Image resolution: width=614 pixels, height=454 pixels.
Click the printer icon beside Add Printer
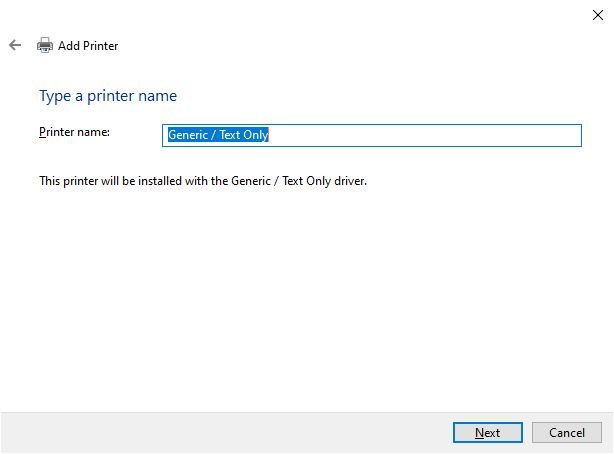pos(45,45)
